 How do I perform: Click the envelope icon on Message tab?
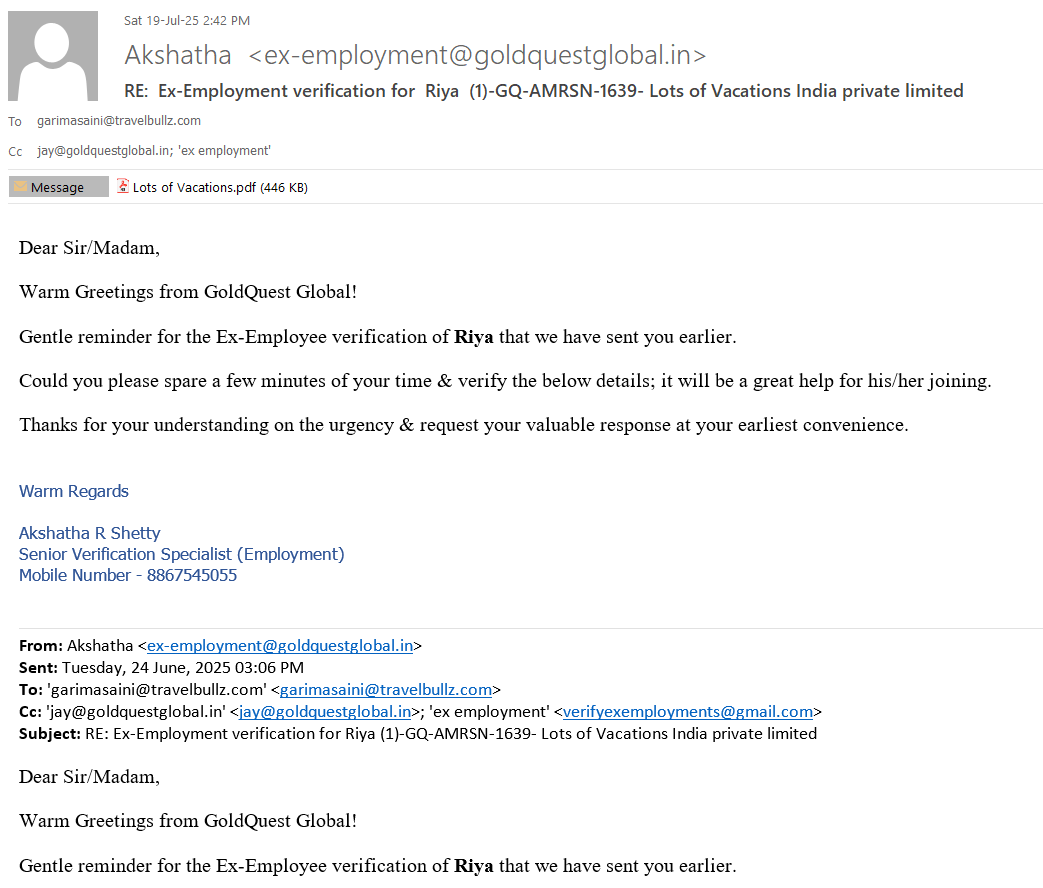pos(20,187)
